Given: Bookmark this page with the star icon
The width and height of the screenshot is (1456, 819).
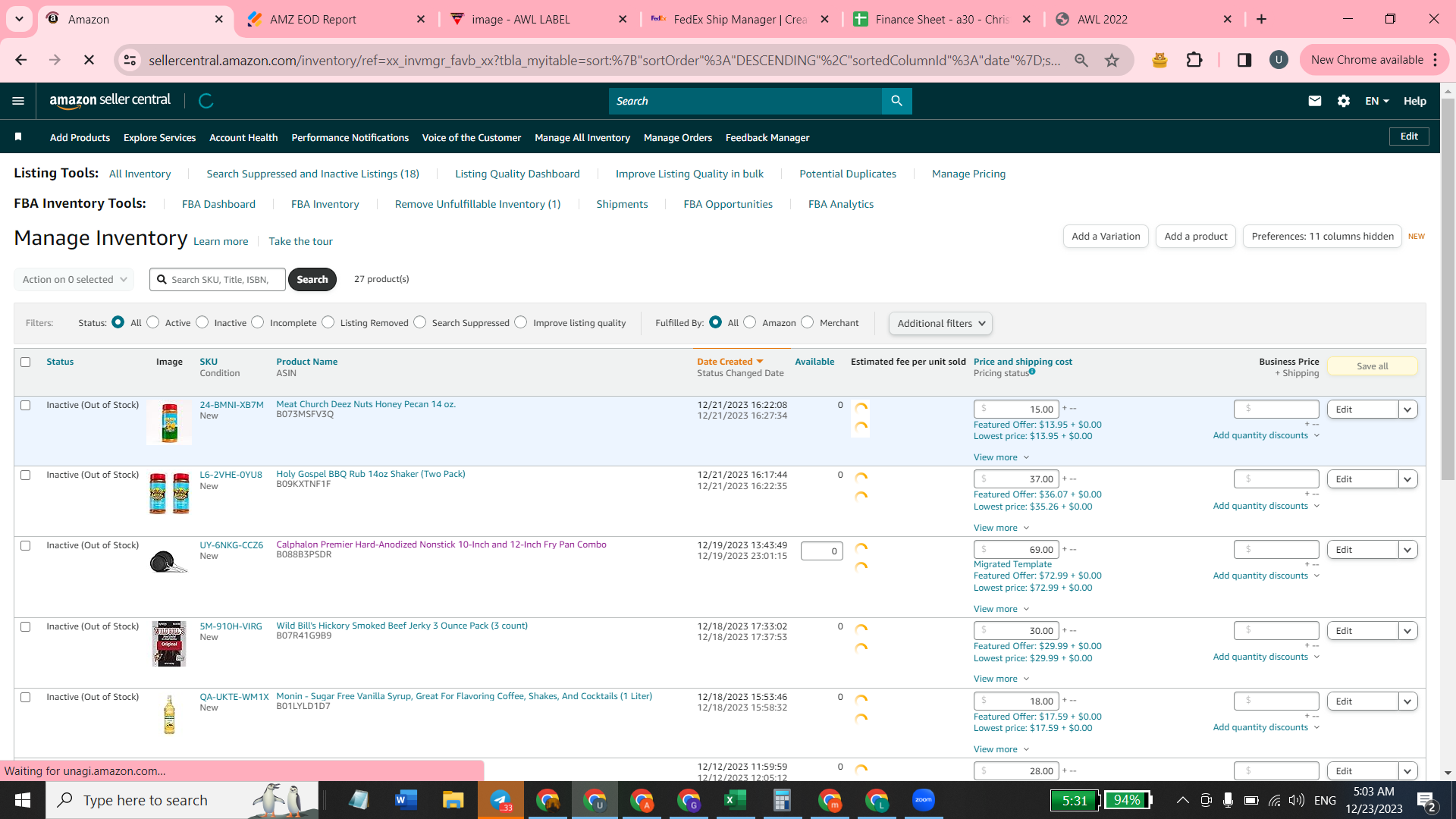Looking at the screenshot, I should point(1112,60).
